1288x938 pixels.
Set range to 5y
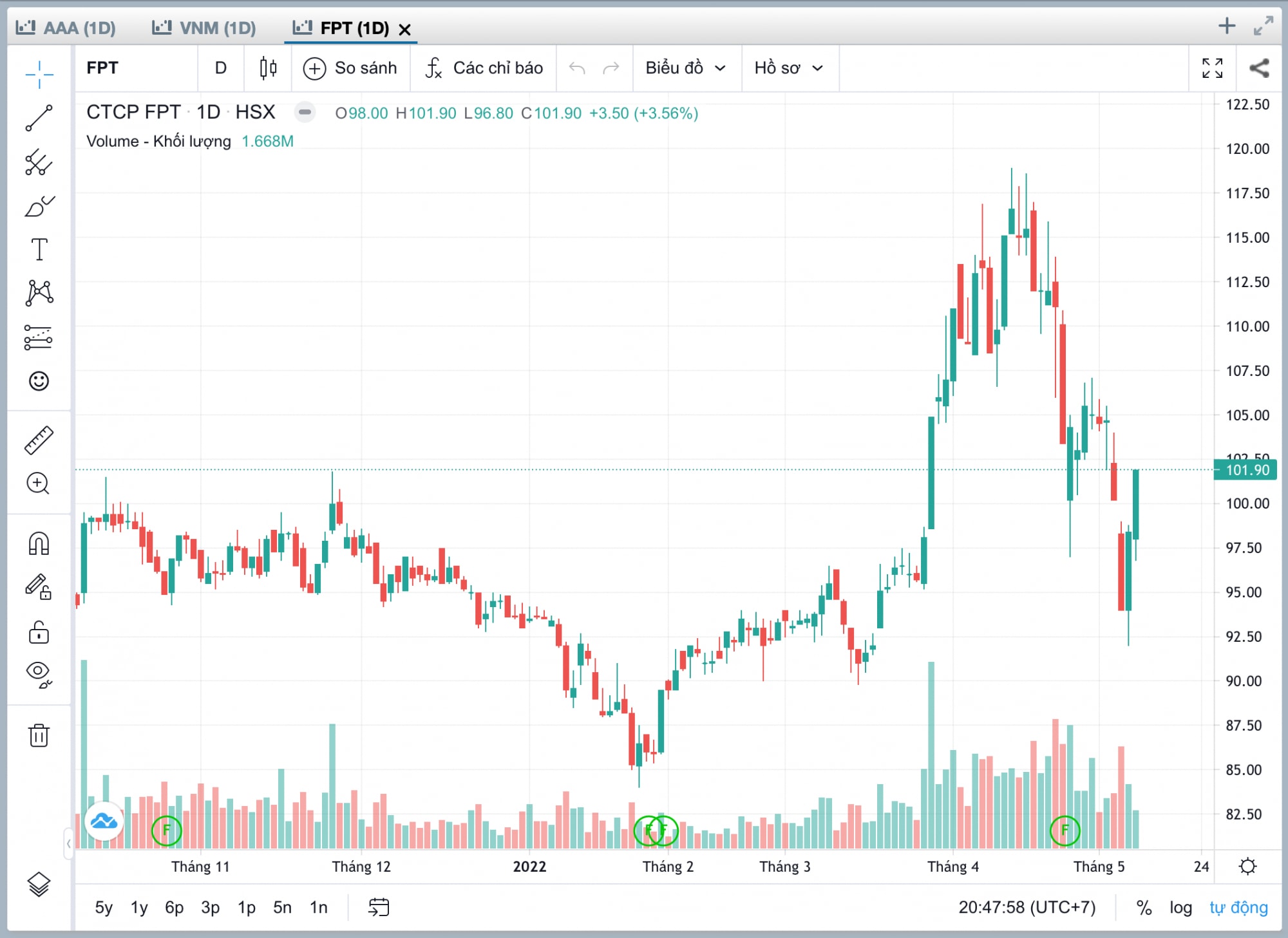click(104, 907)
